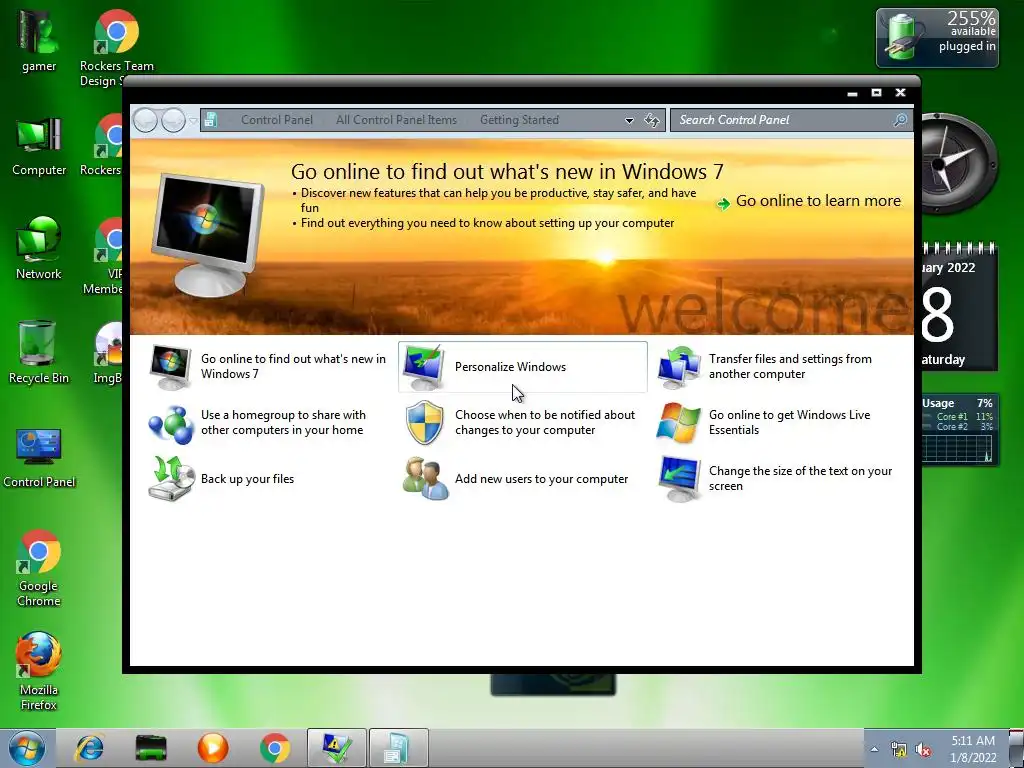Open the Windows Start button
The image size is (1024, 768).
click(27, 748)
